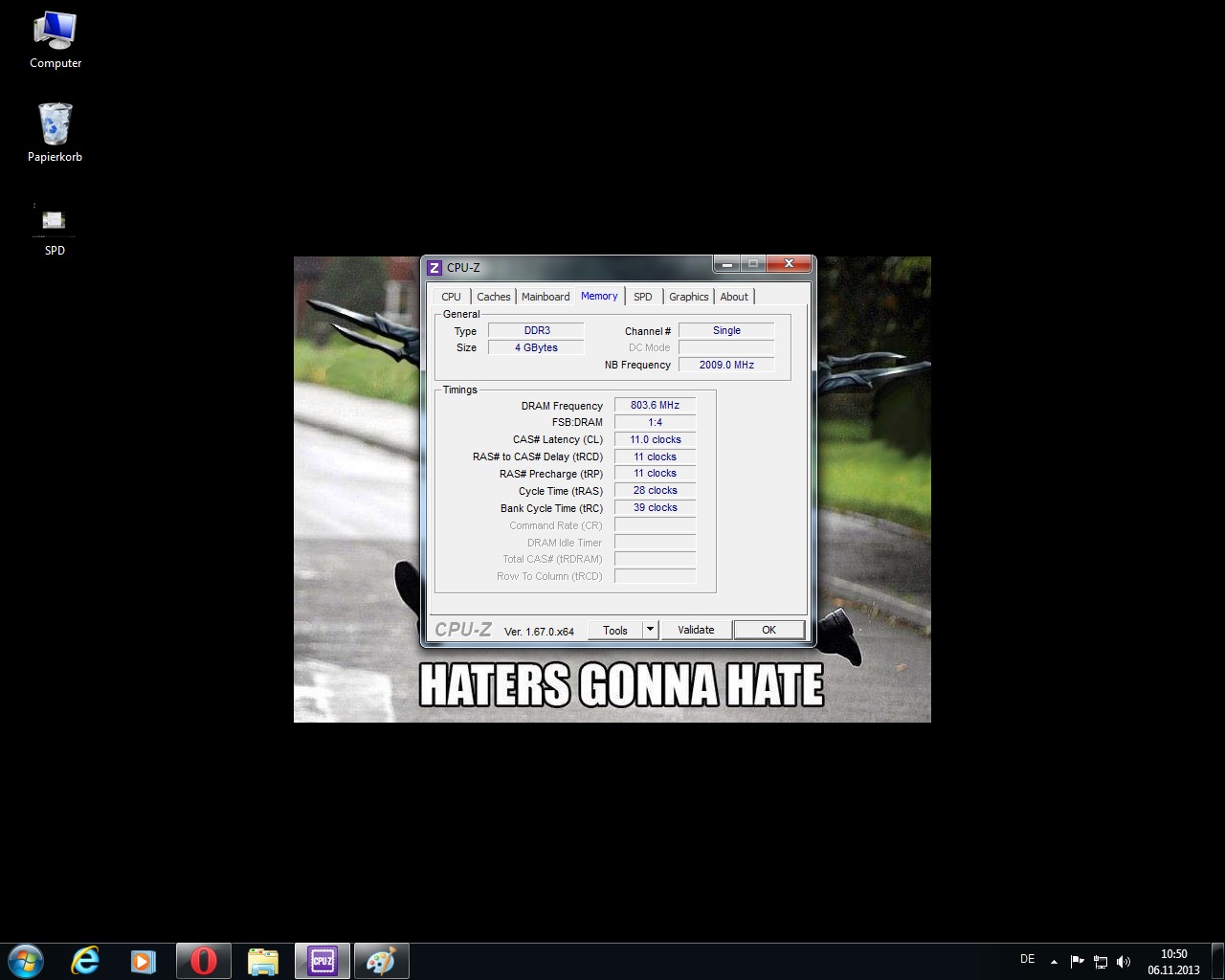This screenshot has width=1225, height=980.
Task: Open the About tab
Action: click(734, 297)
